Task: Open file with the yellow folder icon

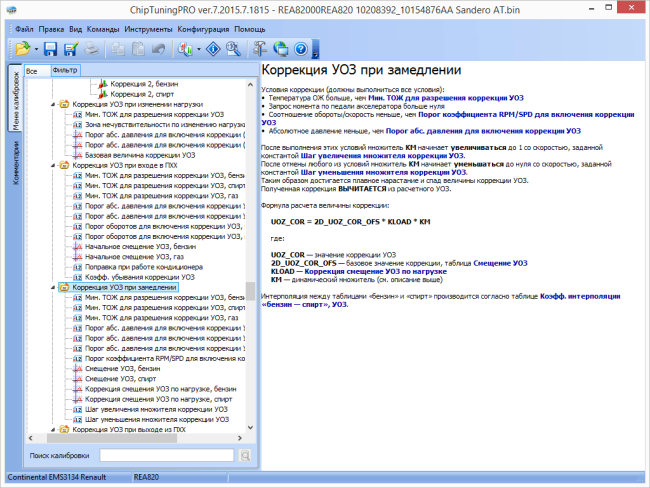Action: pyautogui.click(x=22, y=49)
